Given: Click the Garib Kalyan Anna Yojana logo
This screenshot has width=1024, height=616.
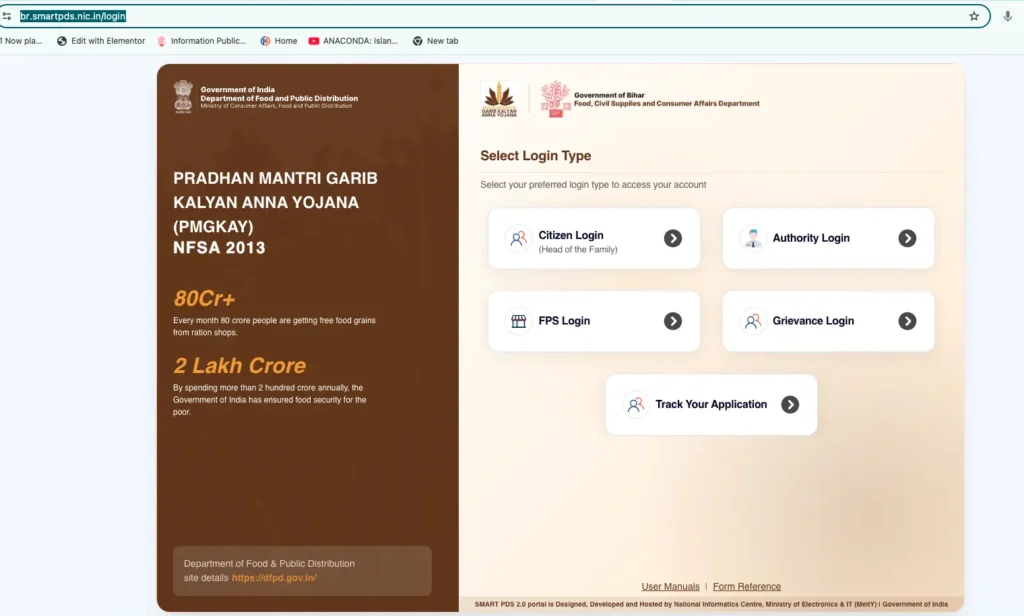Looking at the screenshot, I should [499, 99].
